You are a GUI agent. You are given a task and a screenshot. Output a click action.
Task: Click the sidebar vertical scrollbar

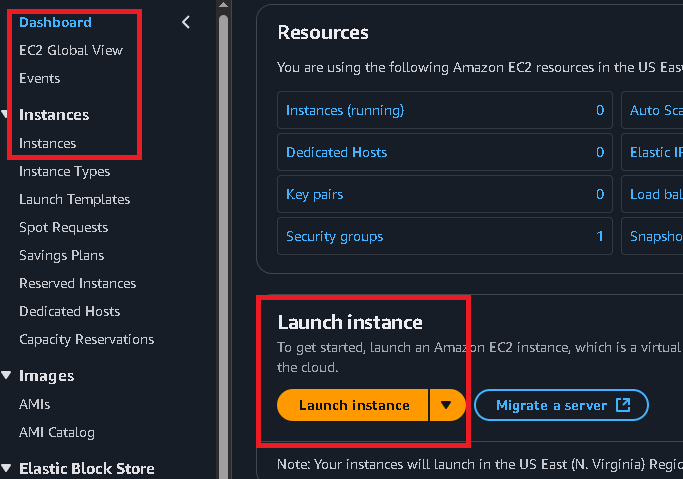(x=223, y=246)
